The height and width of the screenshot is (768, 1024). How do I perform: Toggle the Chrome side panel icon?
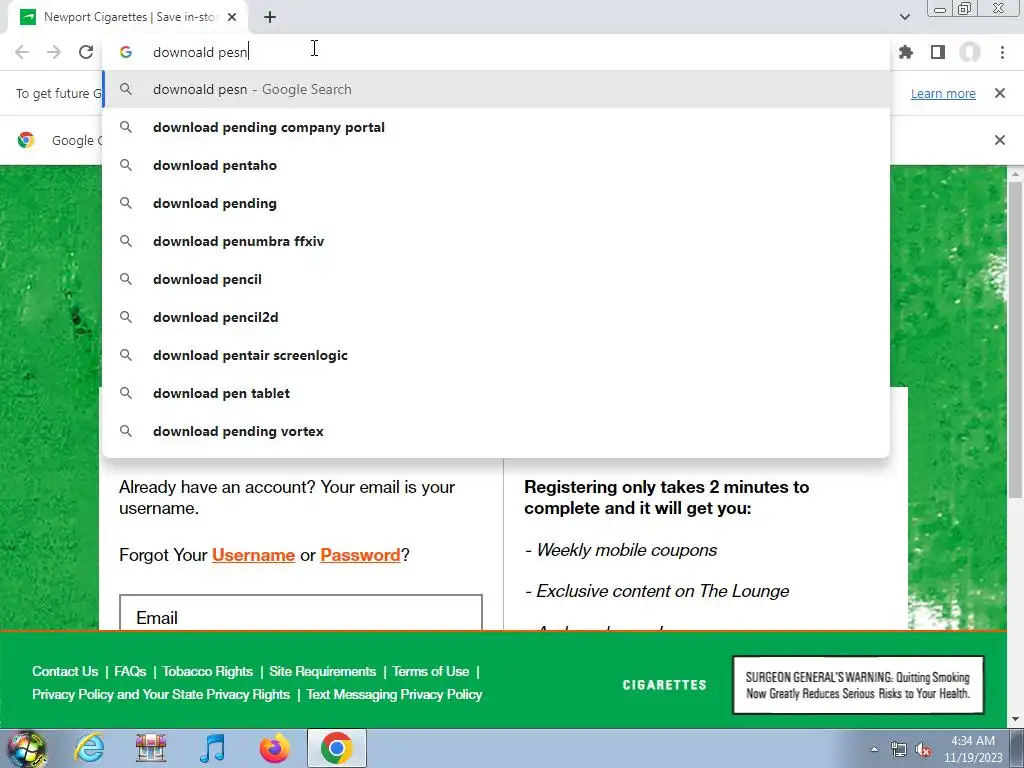938,52
